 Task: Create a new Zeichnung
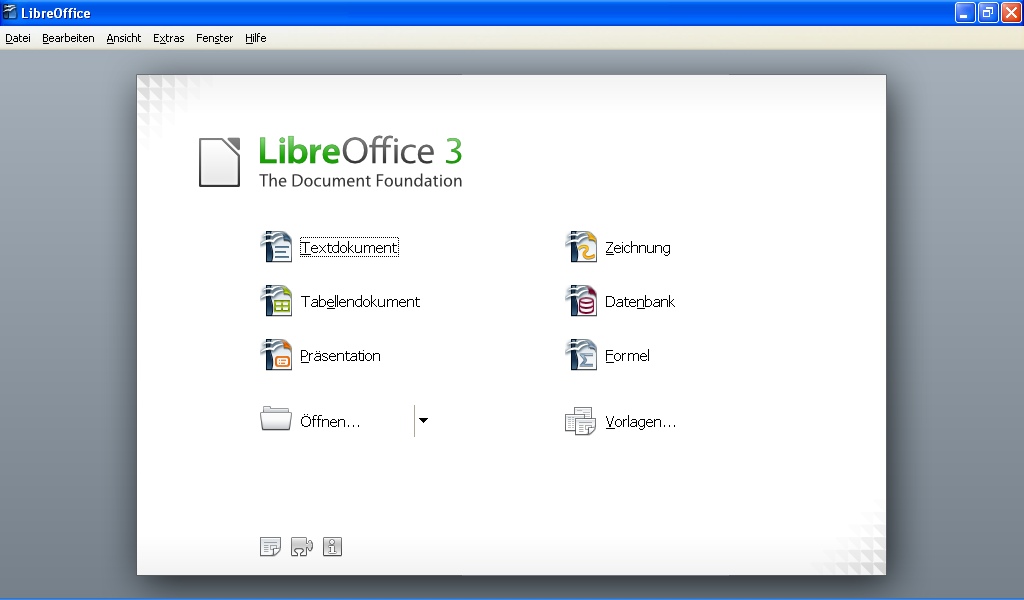(x=635, y=246)
